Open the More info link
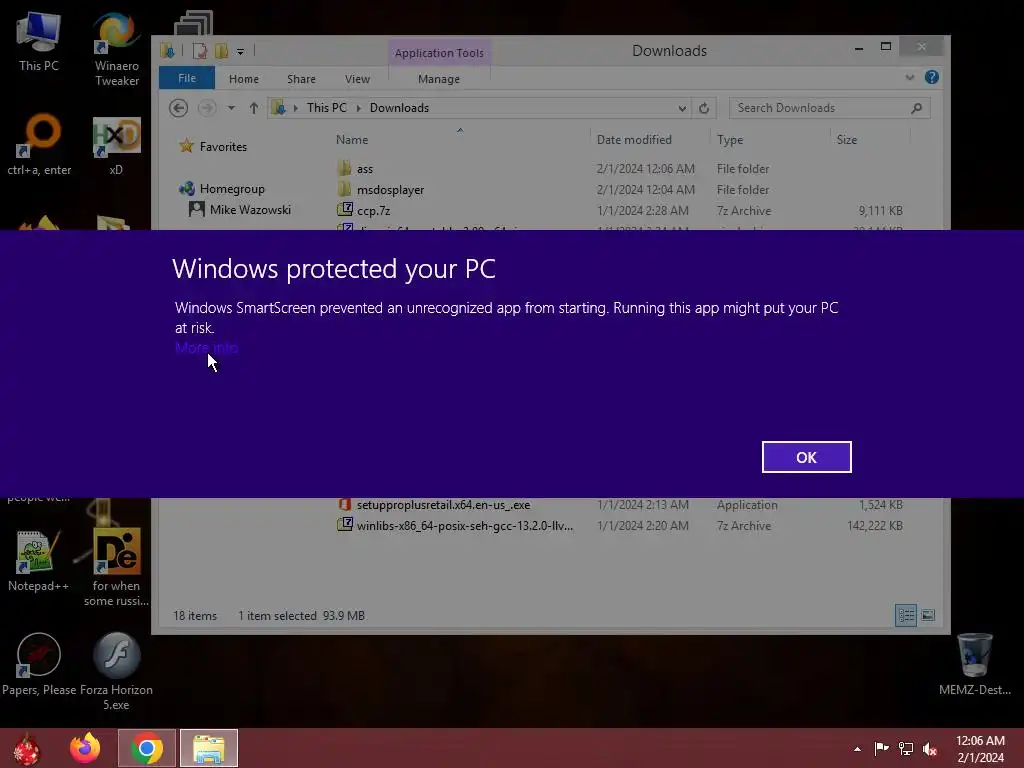The image size is (1024, 768). [206, 347]
